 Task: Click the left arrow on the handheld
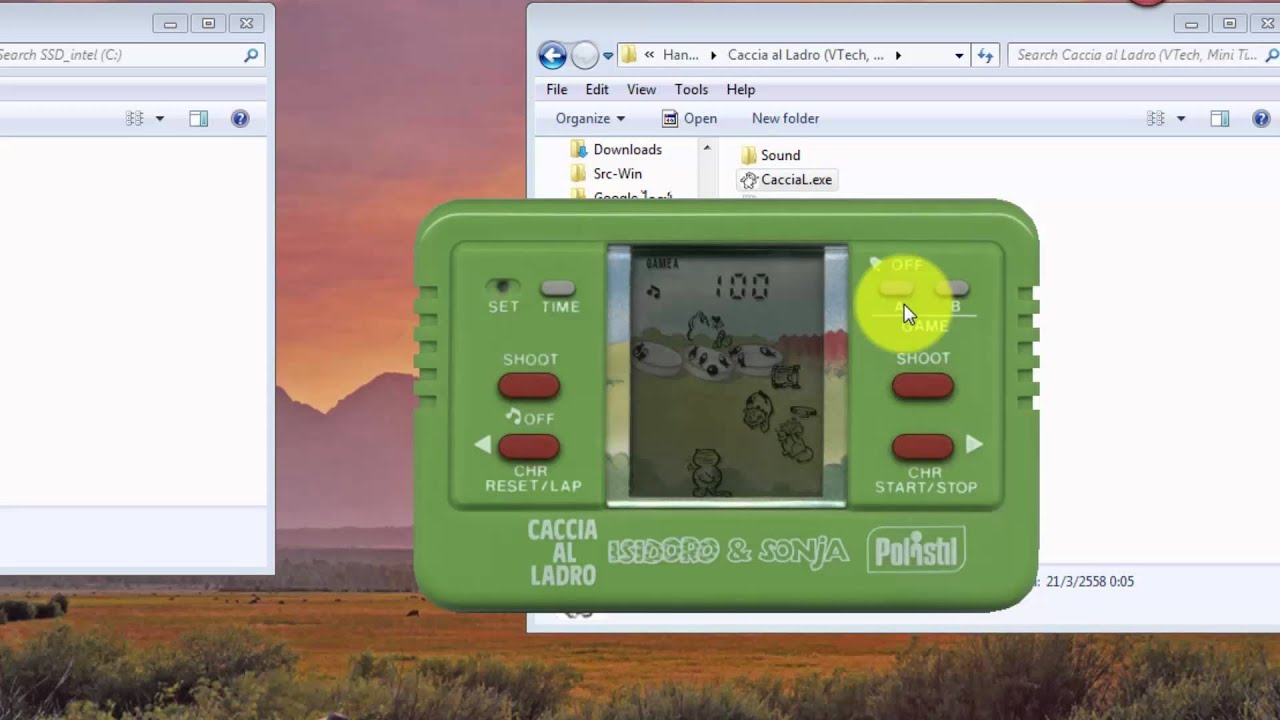(482, 445)
